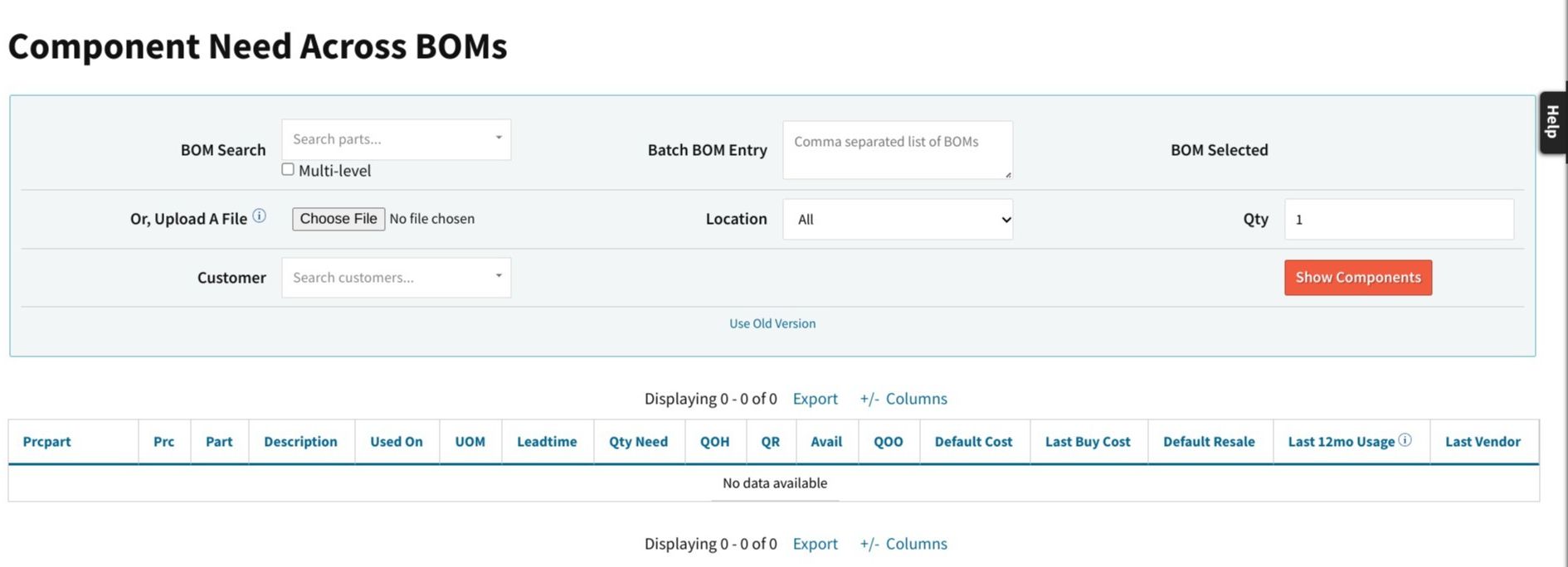The image size is (1568, 567).
Task: Sort by the Qty Need column header
Action: tap(638, 442)
